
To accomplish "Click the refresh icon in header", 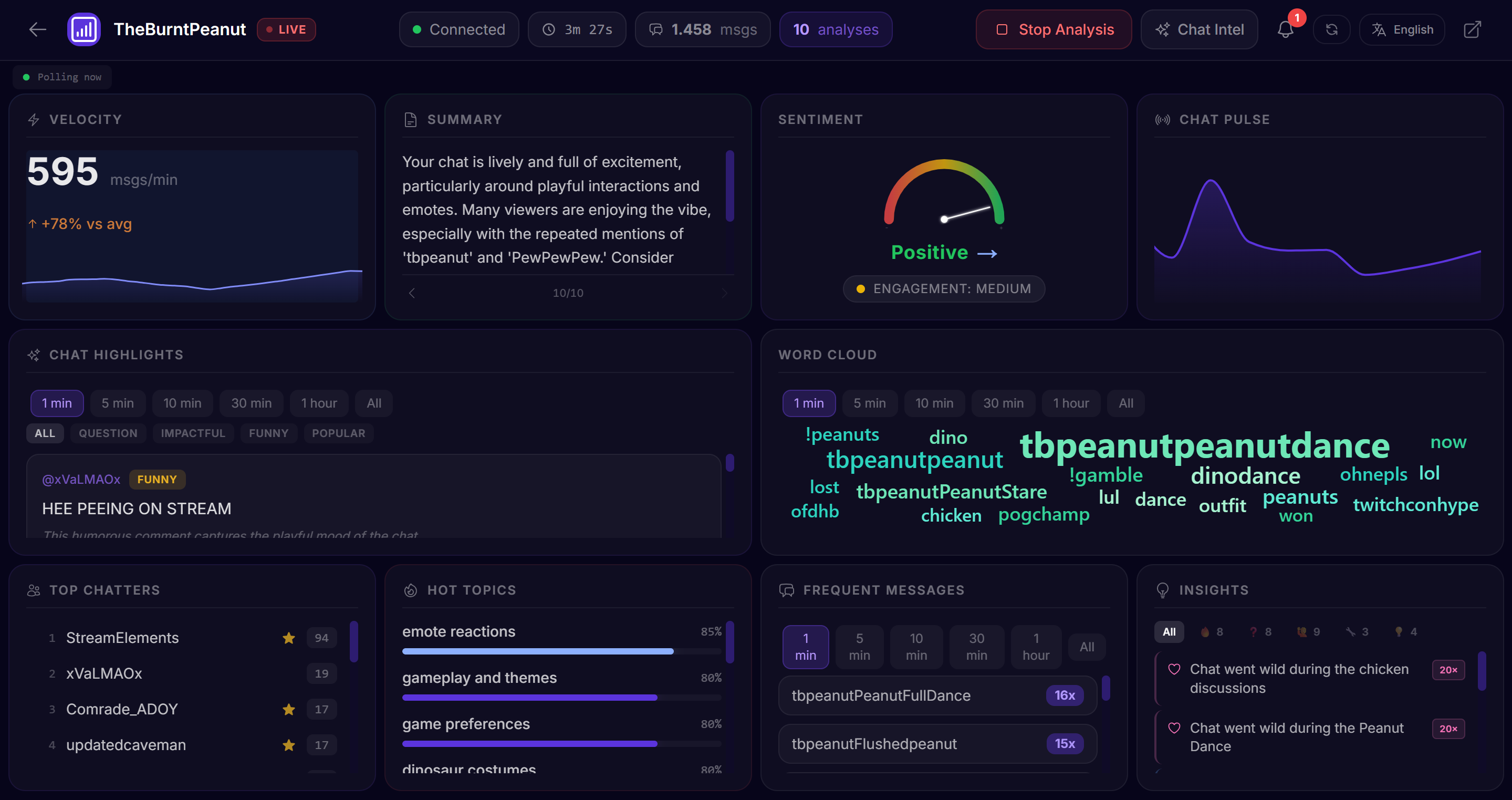I will tap(1331, 29).
